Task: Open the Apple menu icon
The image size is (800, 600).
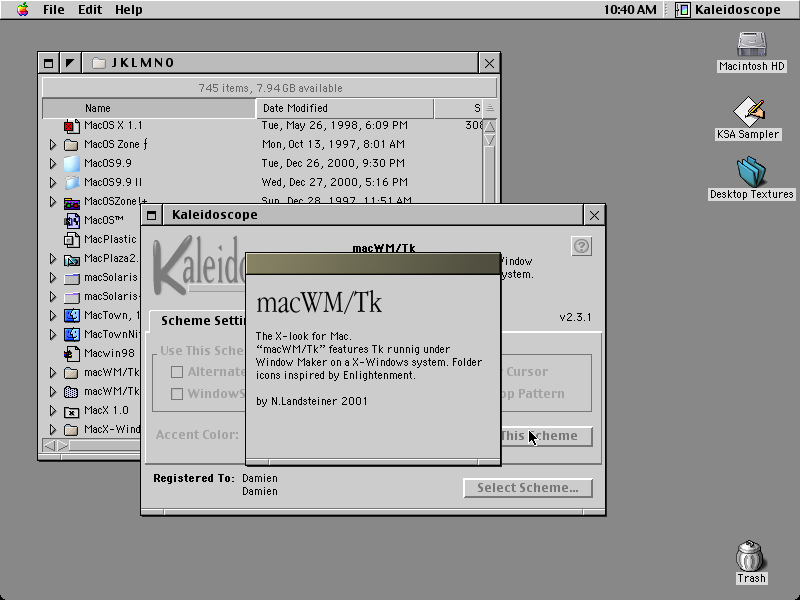Action: tap(22, 9)
